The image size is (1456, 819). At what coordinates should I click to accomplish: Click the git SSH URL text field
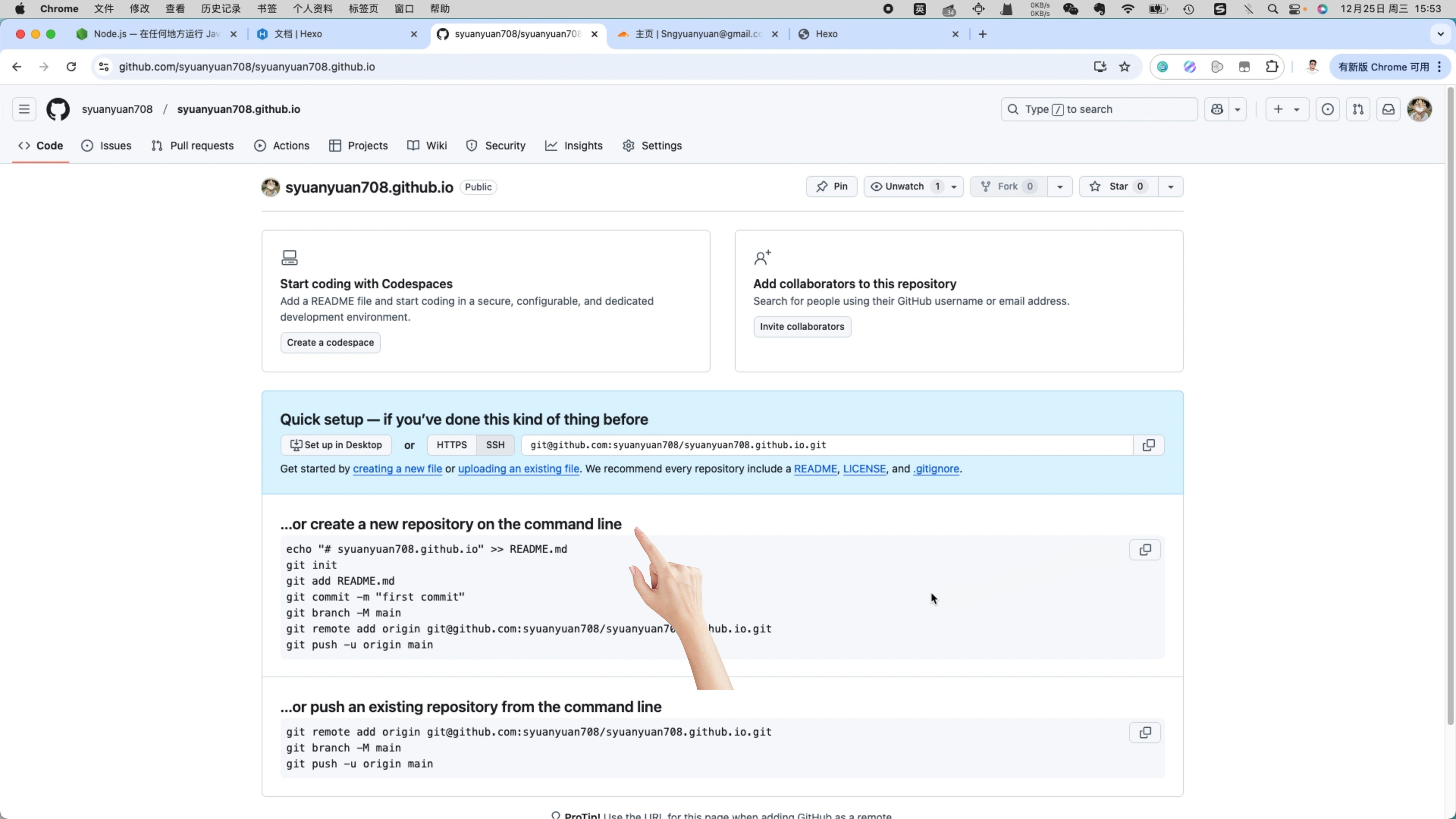[x=827, y=446]
